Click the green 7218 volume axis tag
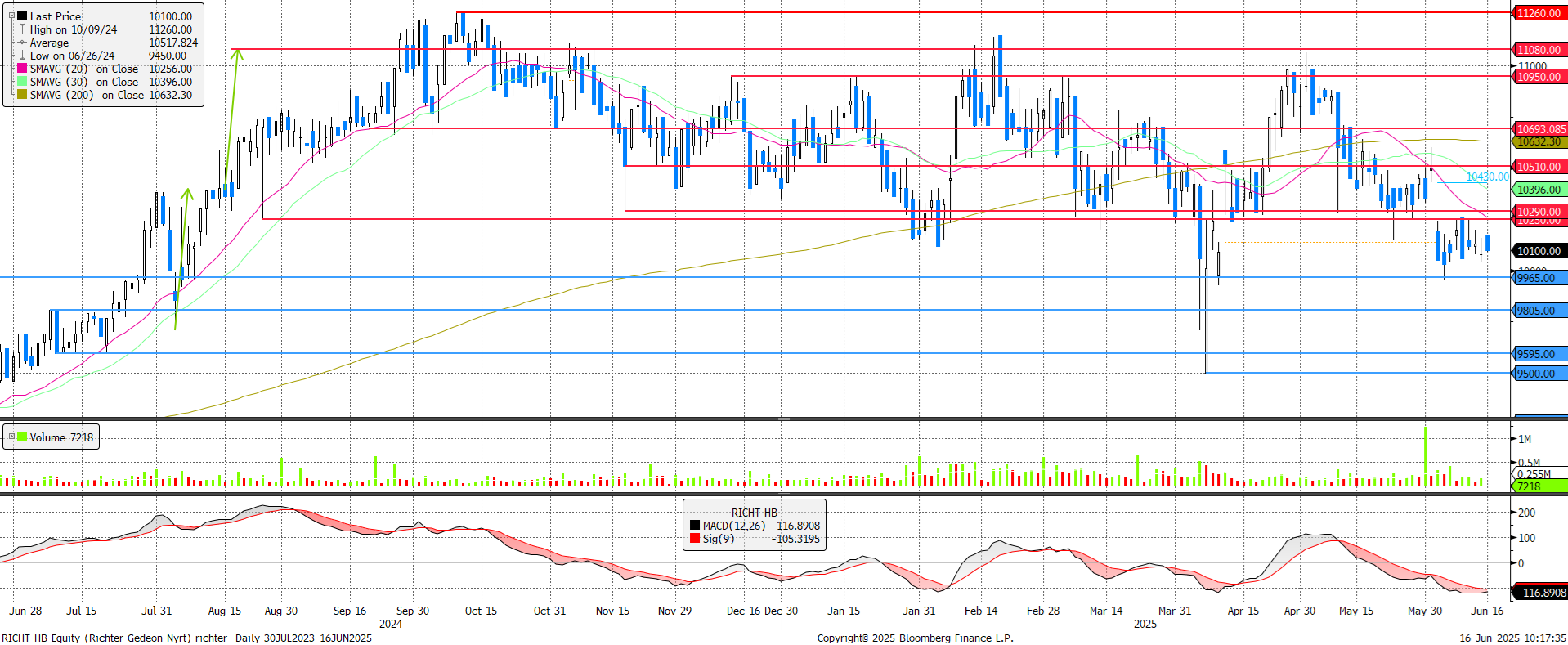 click(x=1538, y=486)
